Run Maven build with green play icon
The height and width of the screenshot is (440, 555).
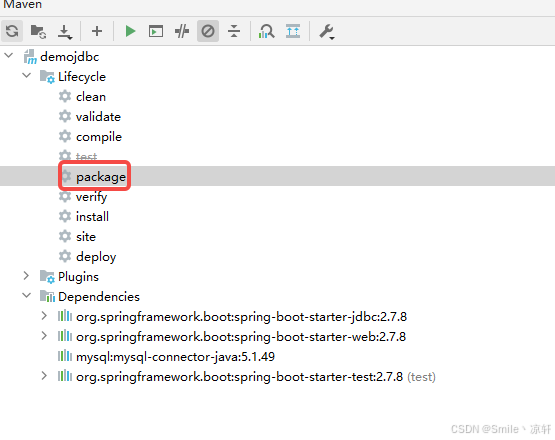click(130, 31)
